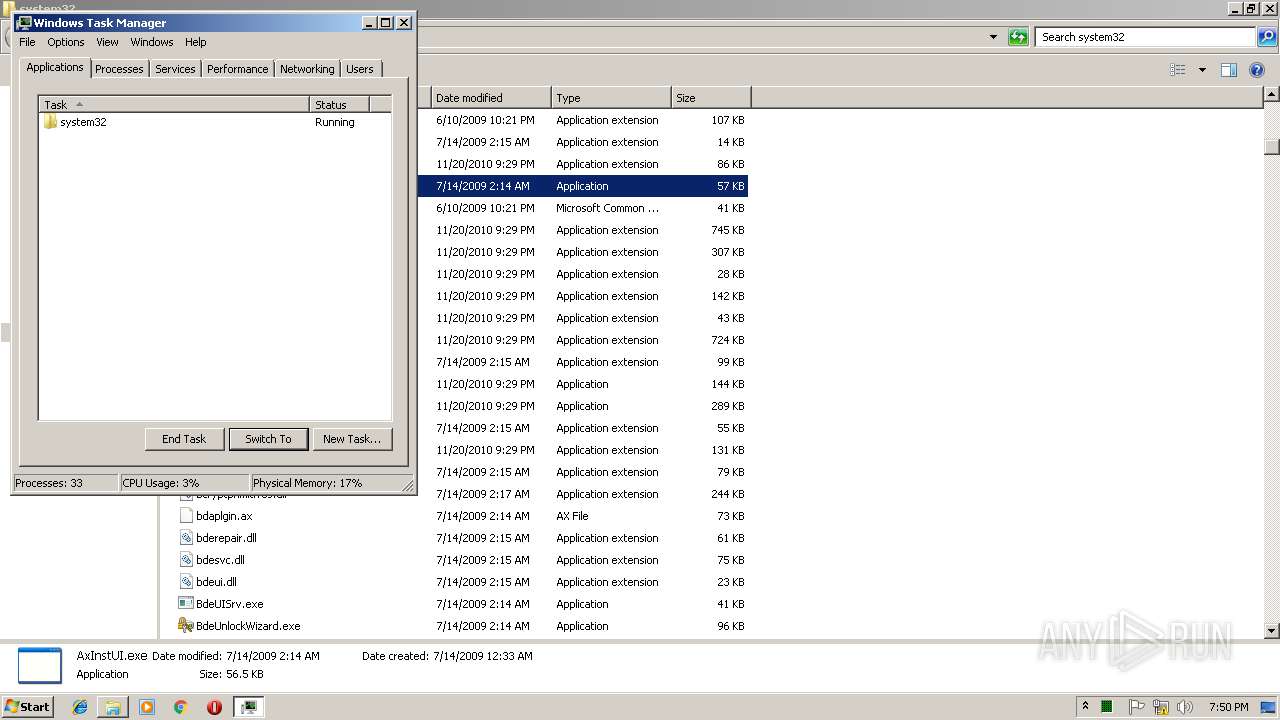Select the bdeui.dll file icon
Screen dimensions: 1280x720
186,582
